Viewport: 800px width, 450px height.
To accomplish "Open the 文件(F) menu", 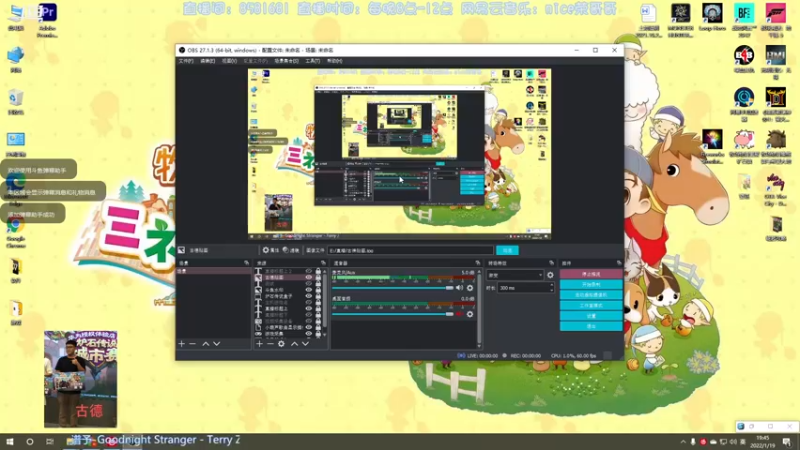I will point(186,61).
